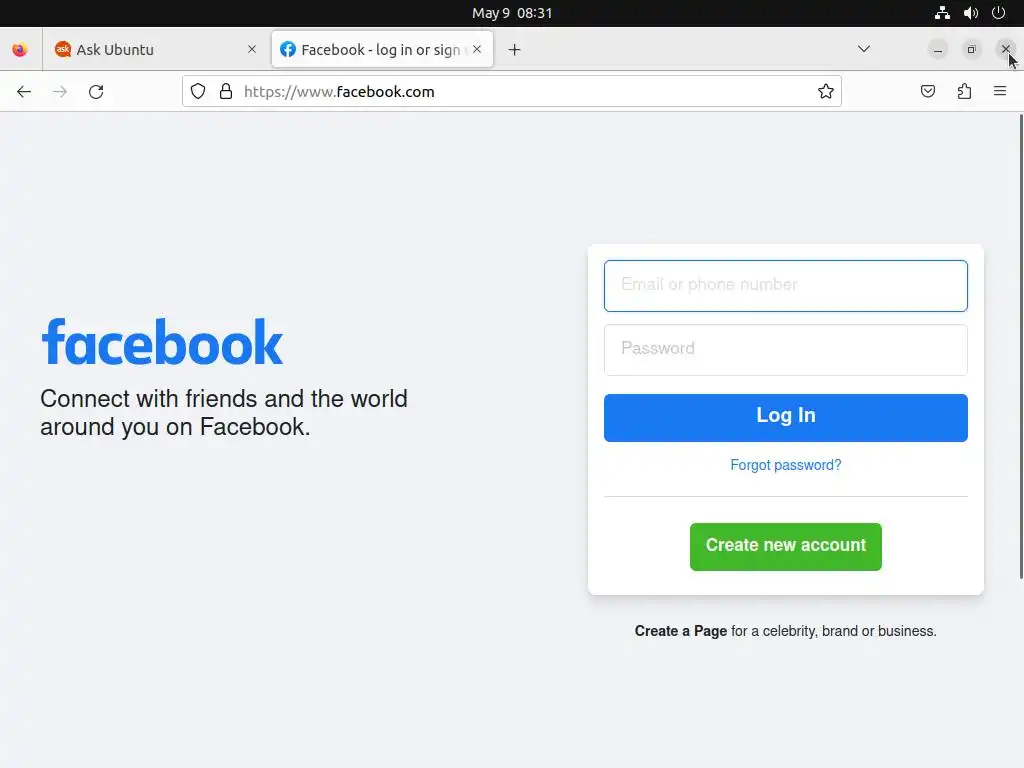The width and height of the screenshot is (1024, 768).
Task: Focus the Email or phone number field
Action: [x=786, y=286]
